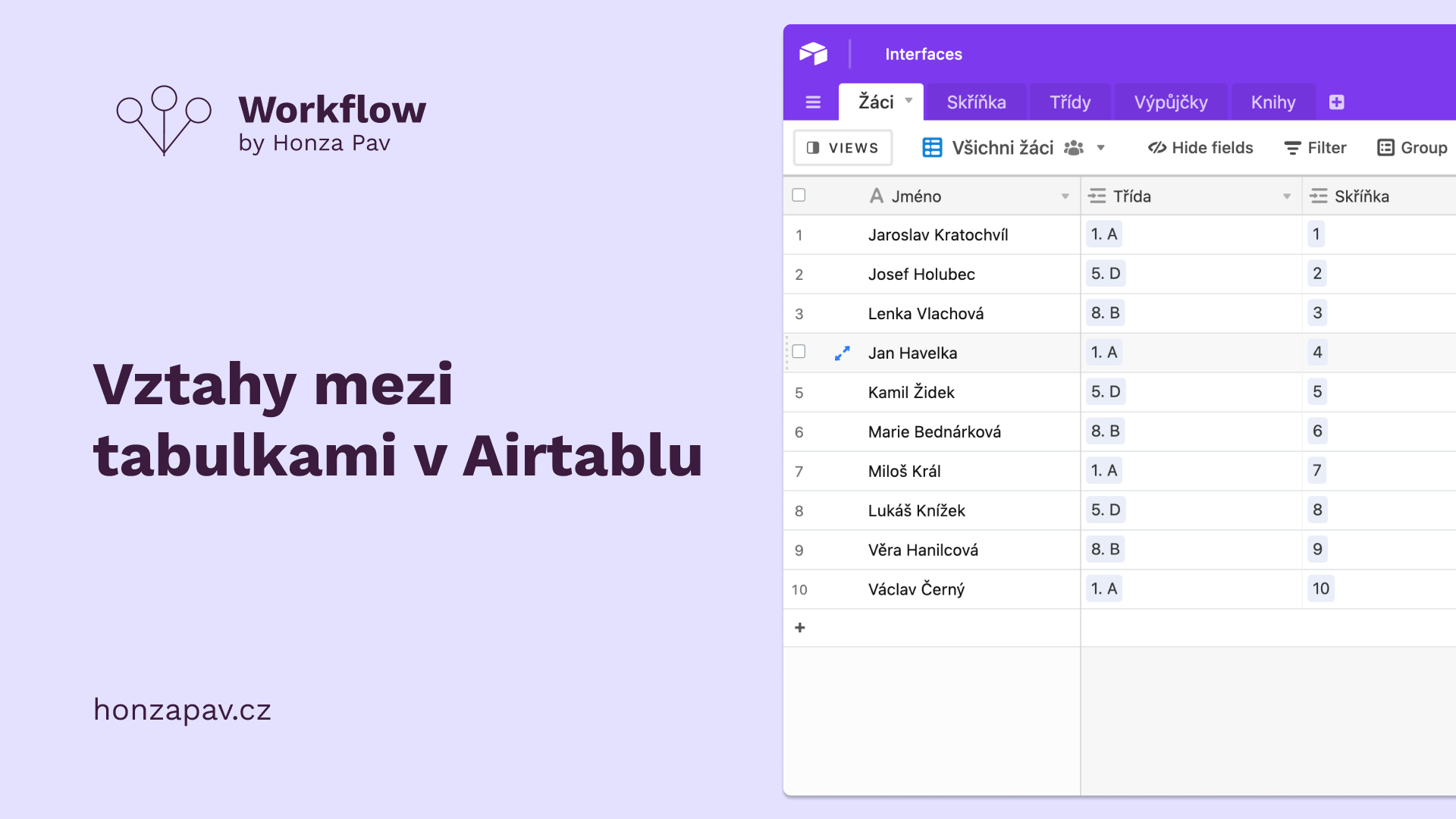Check the Jan Havelka row checkbox
The height and width of the screenshot is (819, 1456).
799,351
